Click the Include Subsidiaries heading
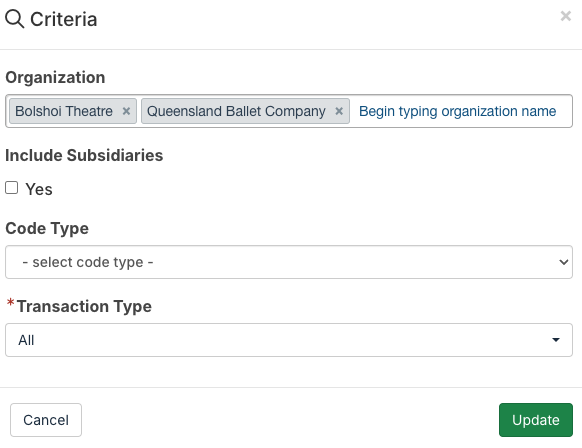This screenshot has width=582, height=448. click(x=84, y=155)
